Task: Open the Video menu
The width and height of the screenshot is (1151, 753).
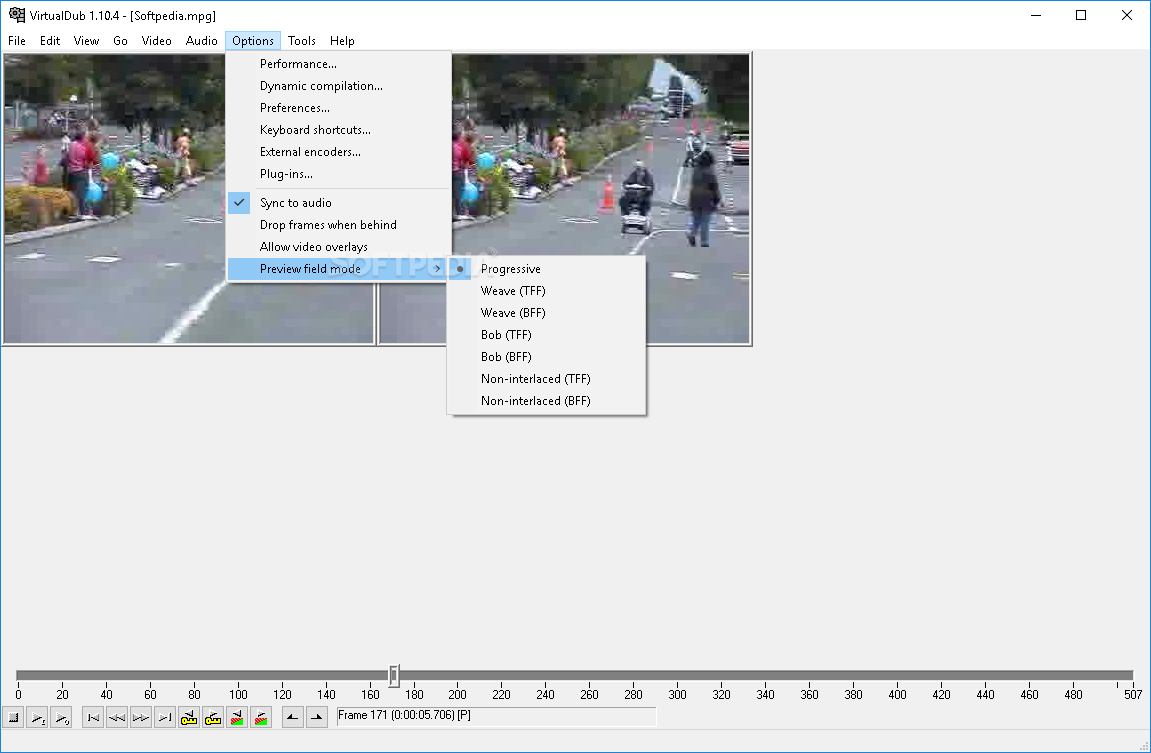Action: (x=156, y=41)
